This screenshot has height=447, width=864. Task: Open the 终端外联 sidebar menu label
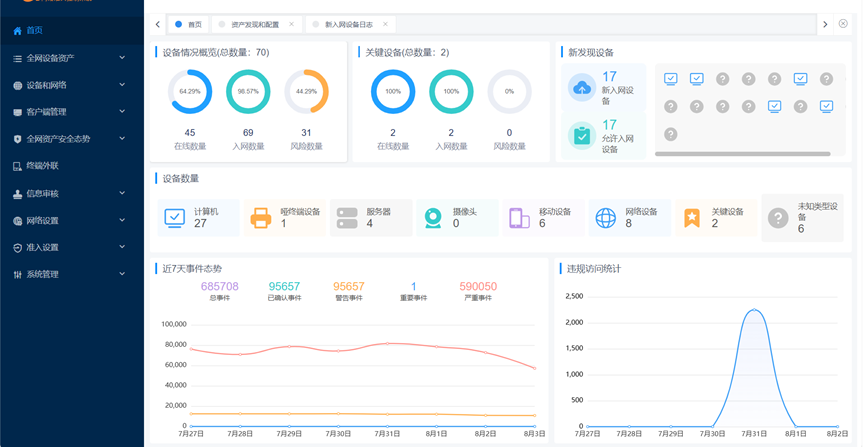tap(42, 166)
